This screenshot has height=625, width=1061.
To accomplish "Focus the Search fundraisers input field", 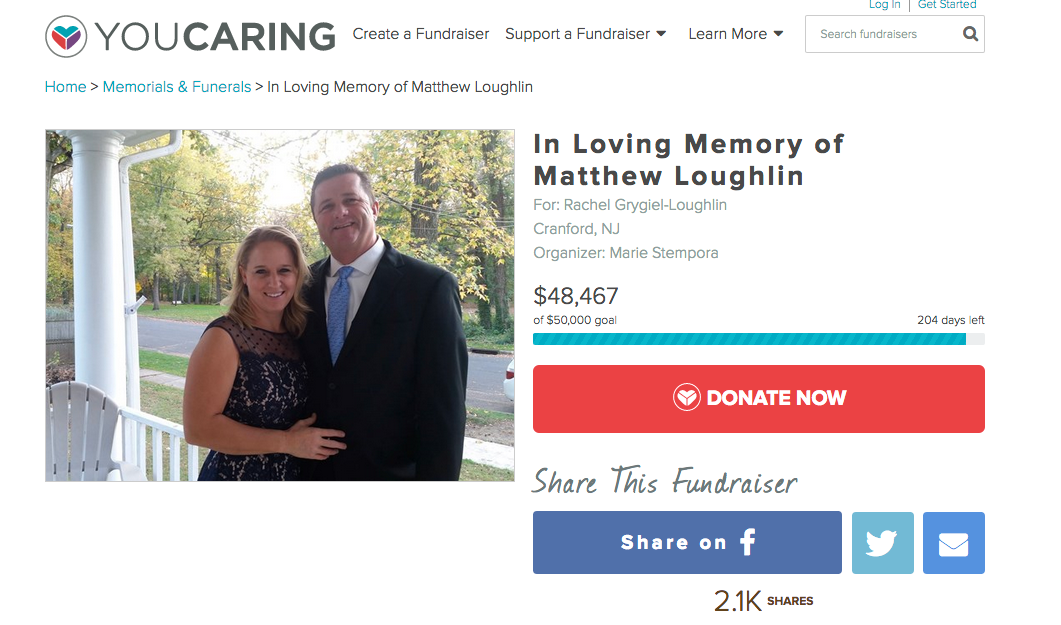I will click(x=886, y=34).
